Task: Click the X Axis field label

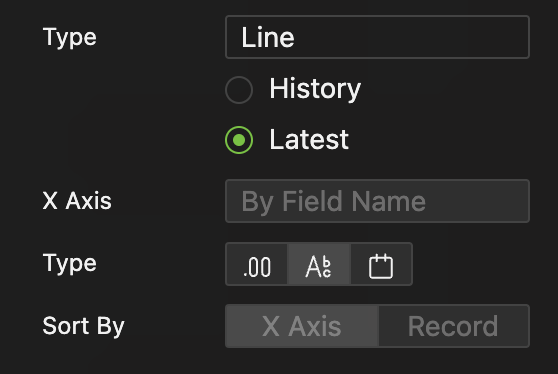Action: tap(77, 201)
